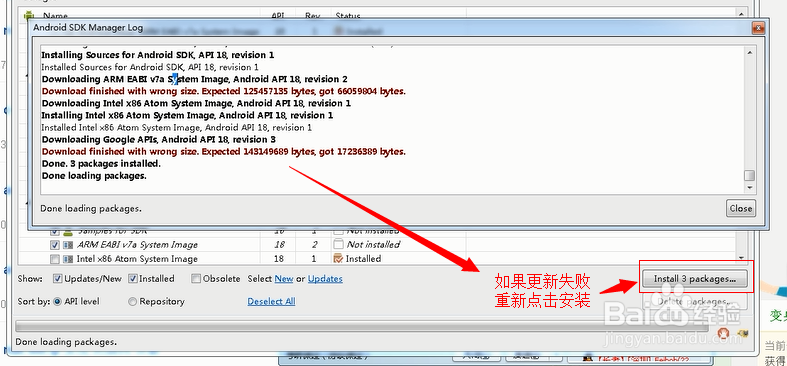Click log line 'Installed Sources for Android SDK'
The height and width of the screenshot is (366, 787).
tap(150, 67)
